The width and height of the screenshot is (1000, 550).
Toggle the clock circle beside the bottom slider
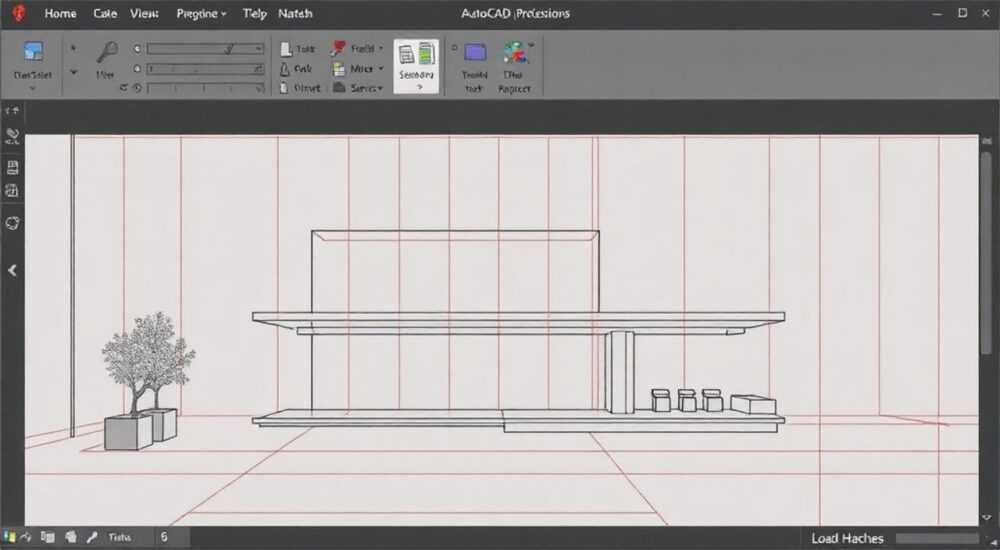point(137,88)
